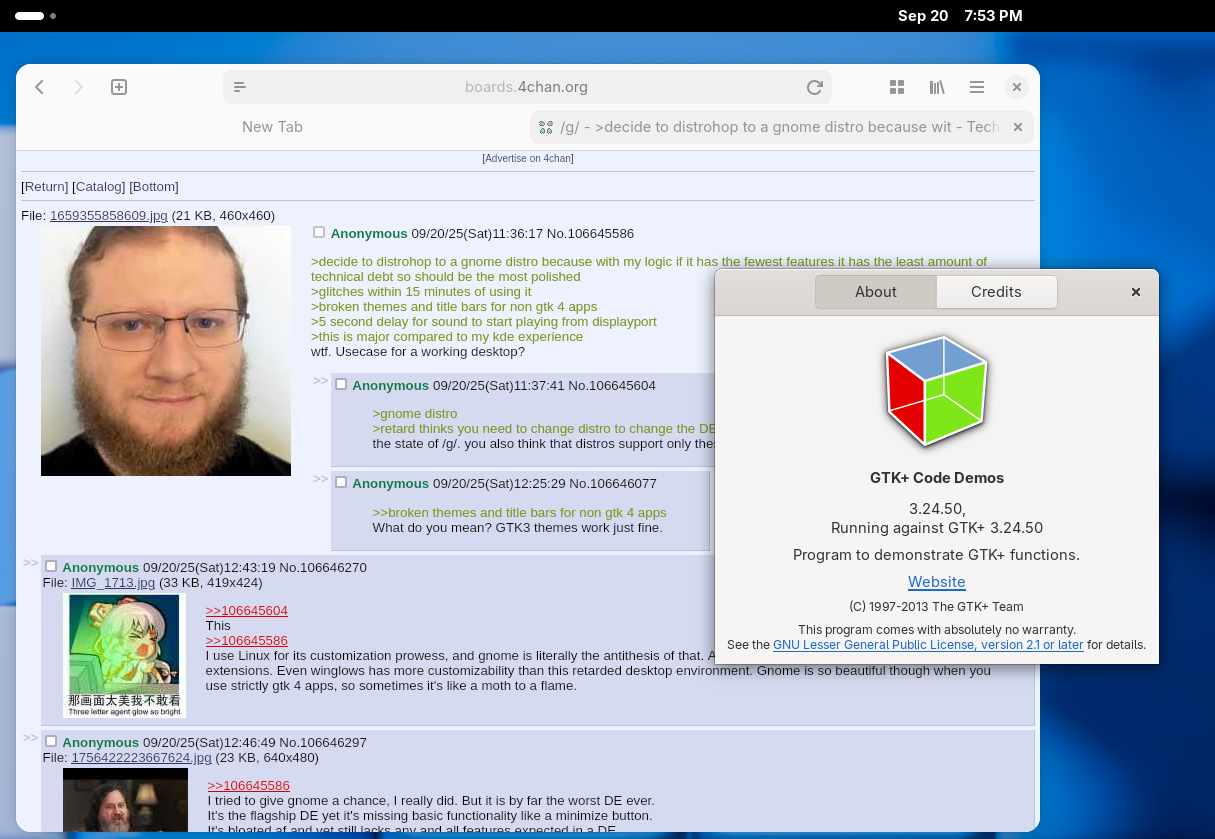Reload the page with the refresh icon
1215x839 pixels.
(815, 87)
